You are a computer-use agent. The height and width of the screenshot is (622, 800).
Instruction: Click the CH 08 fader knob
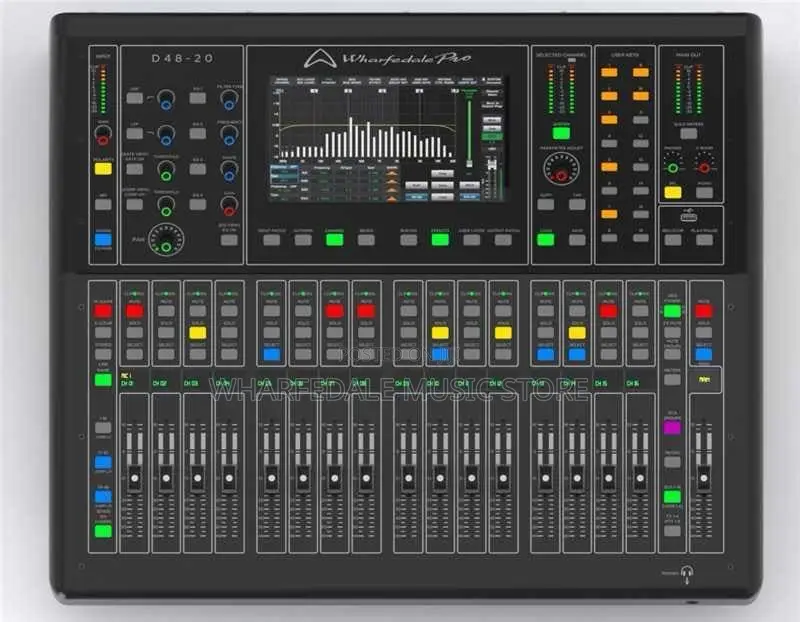[x=366, y=478]
